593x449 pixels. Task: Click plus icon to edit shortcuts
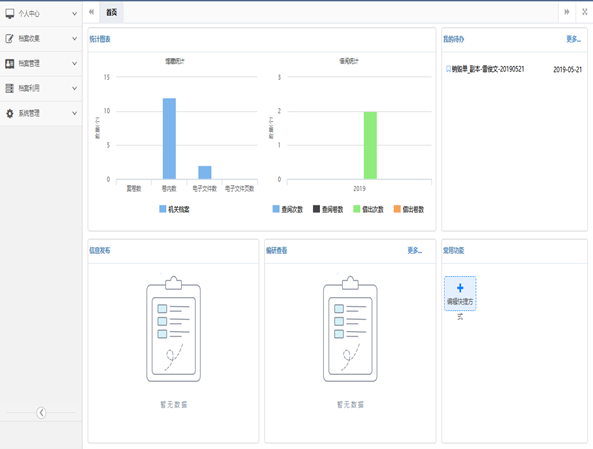[x=460, y=288]
